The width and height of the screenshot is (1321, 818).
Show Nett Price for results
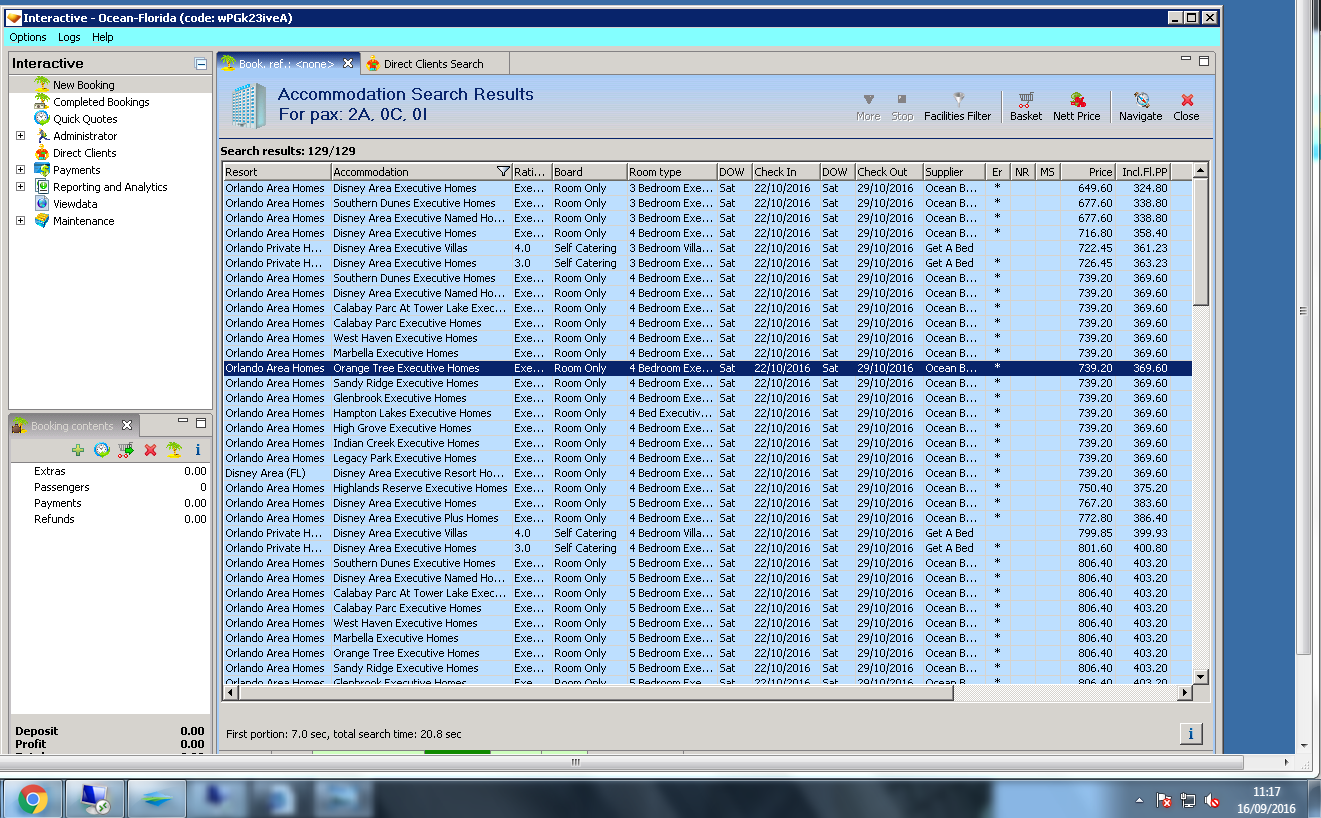point(1076,107)
